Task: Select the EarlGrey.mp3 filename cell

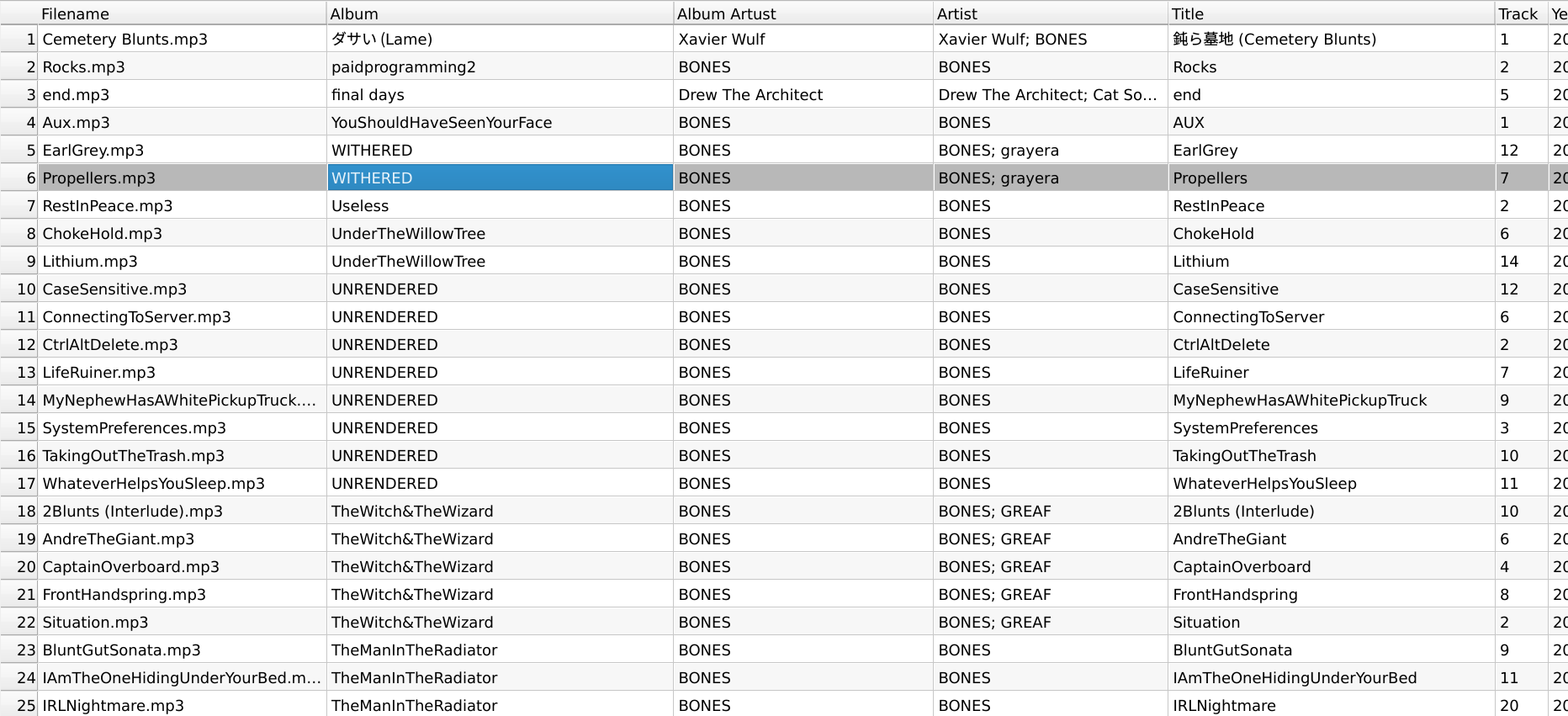Action: point(181,151)
